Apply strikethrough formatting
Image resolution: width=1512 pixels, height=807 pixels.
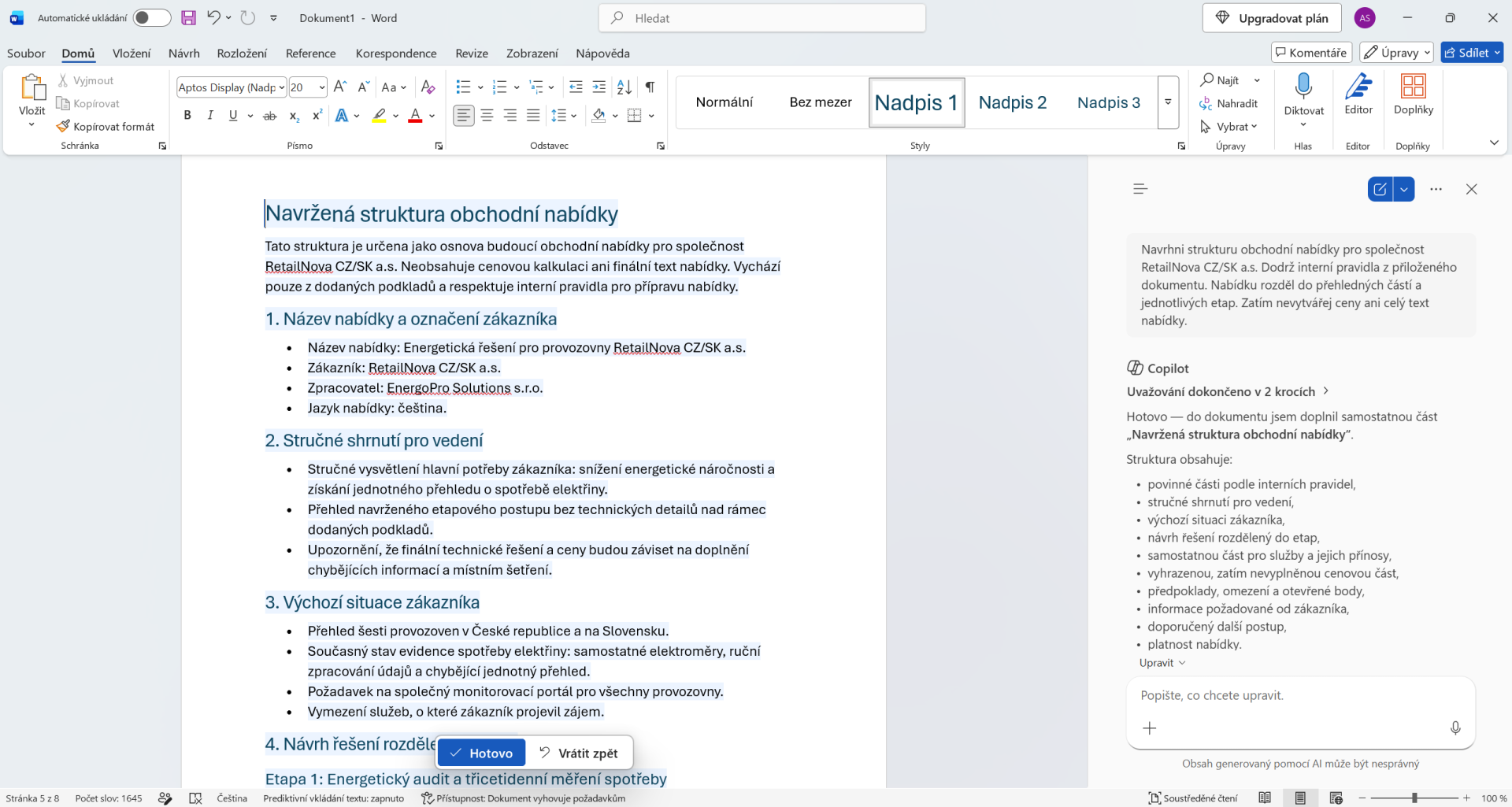270,116
